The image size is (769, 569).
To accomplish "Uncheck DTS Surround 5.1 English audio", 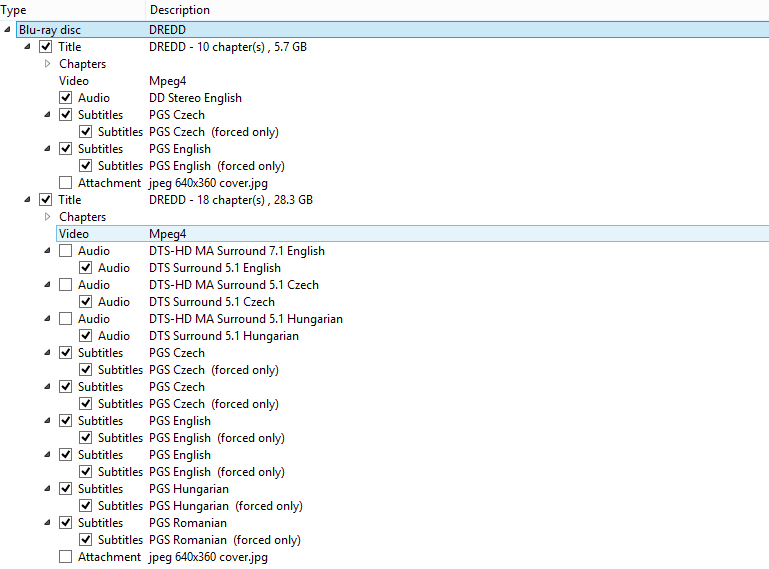I will [85, 268].
